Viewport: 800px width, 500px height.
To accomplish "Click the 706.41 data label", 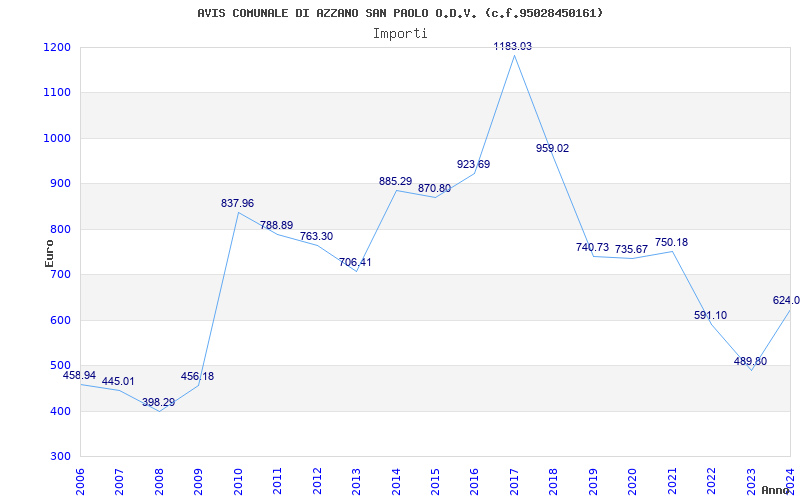I will click(x=355, y=263).
